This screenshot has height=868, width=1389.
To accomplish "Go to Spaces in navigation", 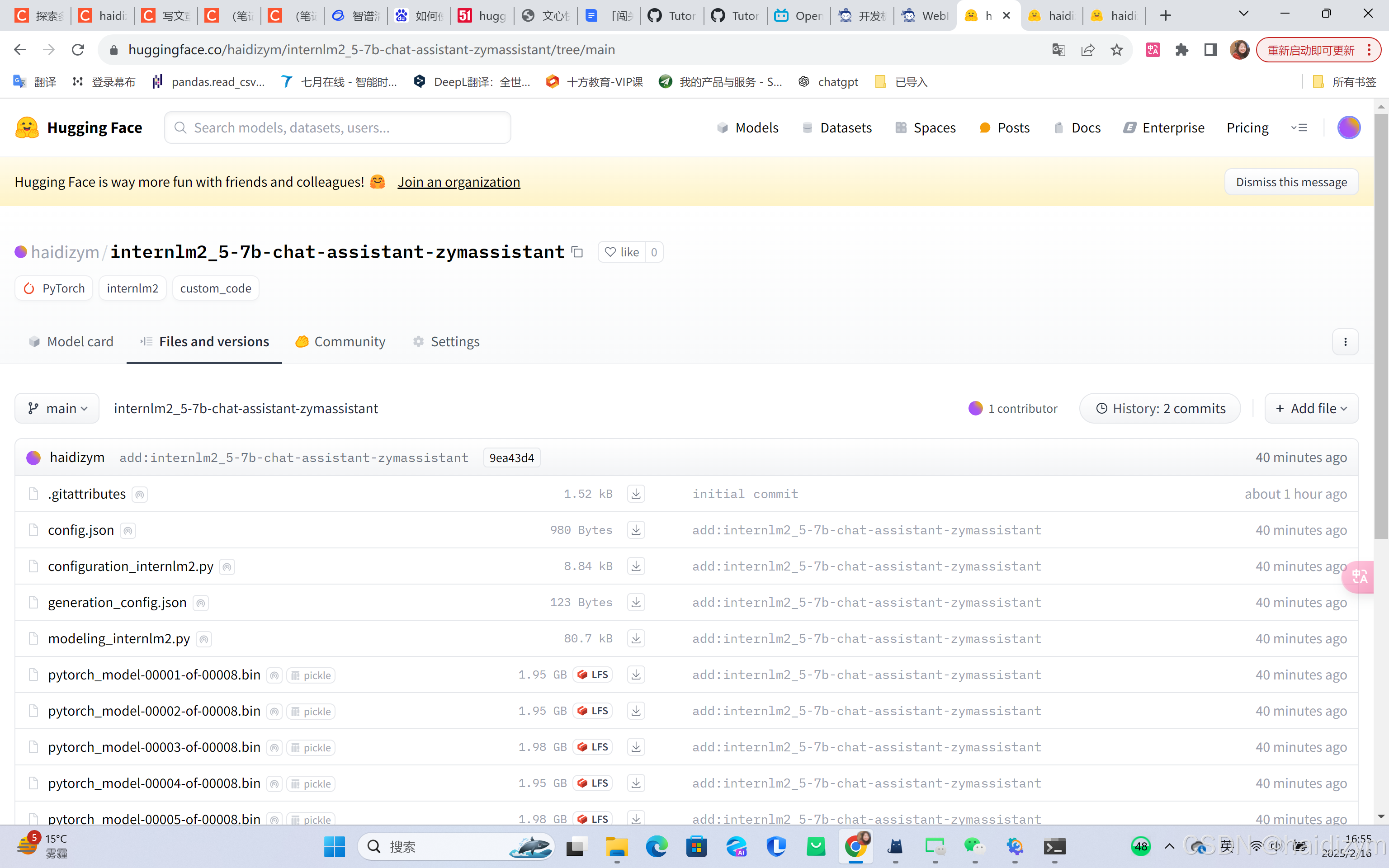I will pos(925,127).
